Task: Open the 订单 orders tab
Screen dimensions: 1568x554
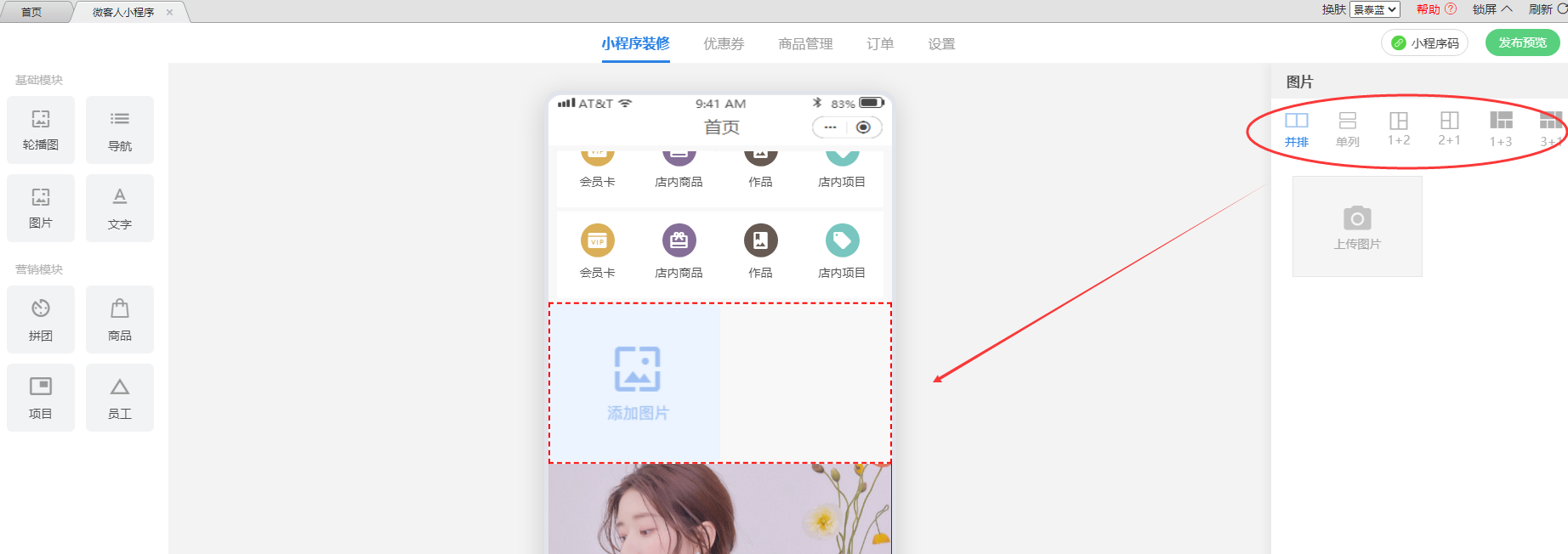Action: point(880,43)
